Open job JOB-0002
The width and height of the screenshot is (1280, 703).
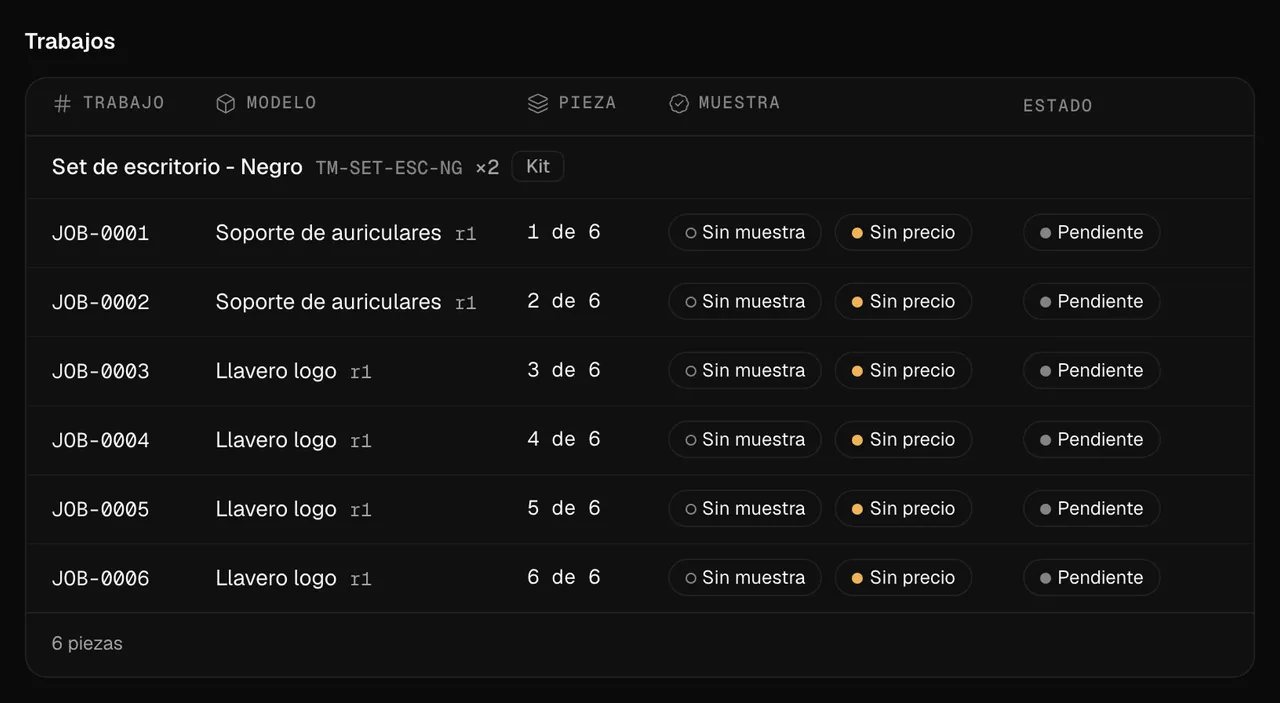tap(100, 302)
